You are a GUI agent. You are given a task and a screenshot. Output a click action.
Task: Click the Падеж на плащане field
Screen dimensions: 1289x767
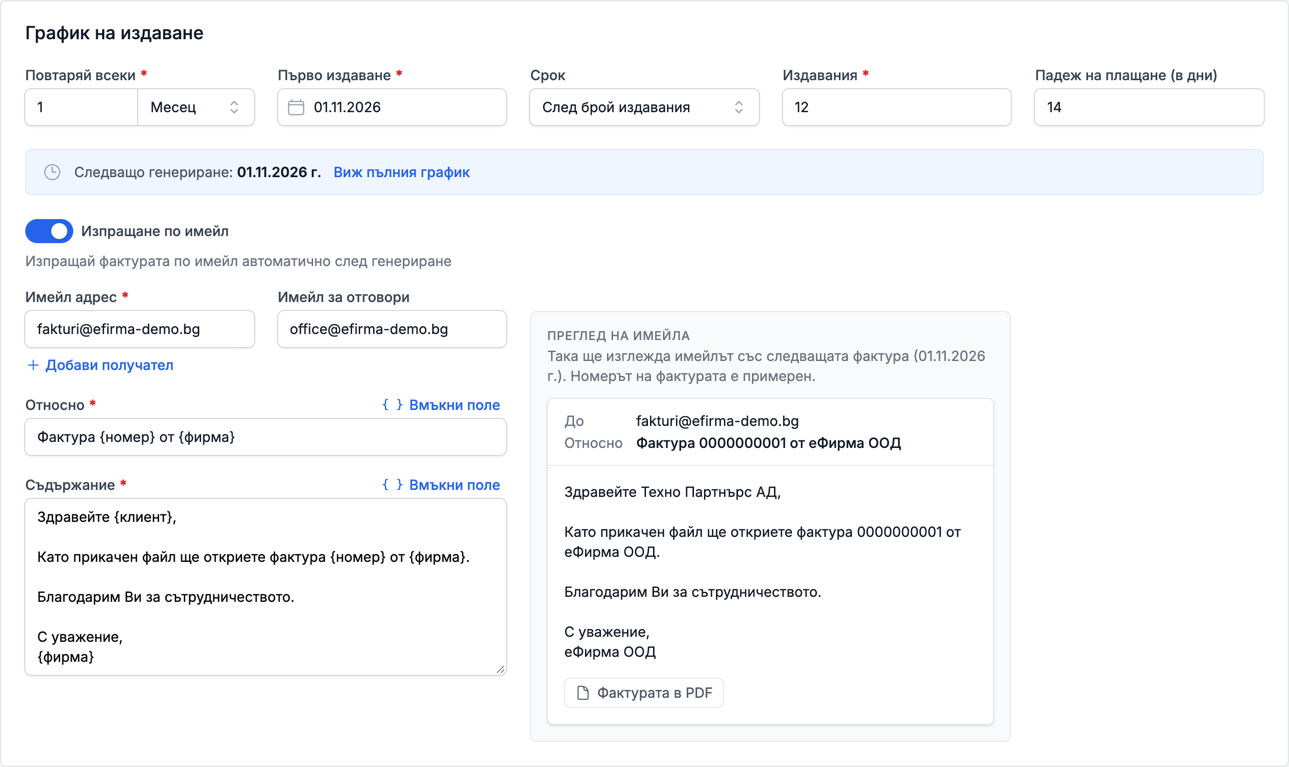point(1149,107)
